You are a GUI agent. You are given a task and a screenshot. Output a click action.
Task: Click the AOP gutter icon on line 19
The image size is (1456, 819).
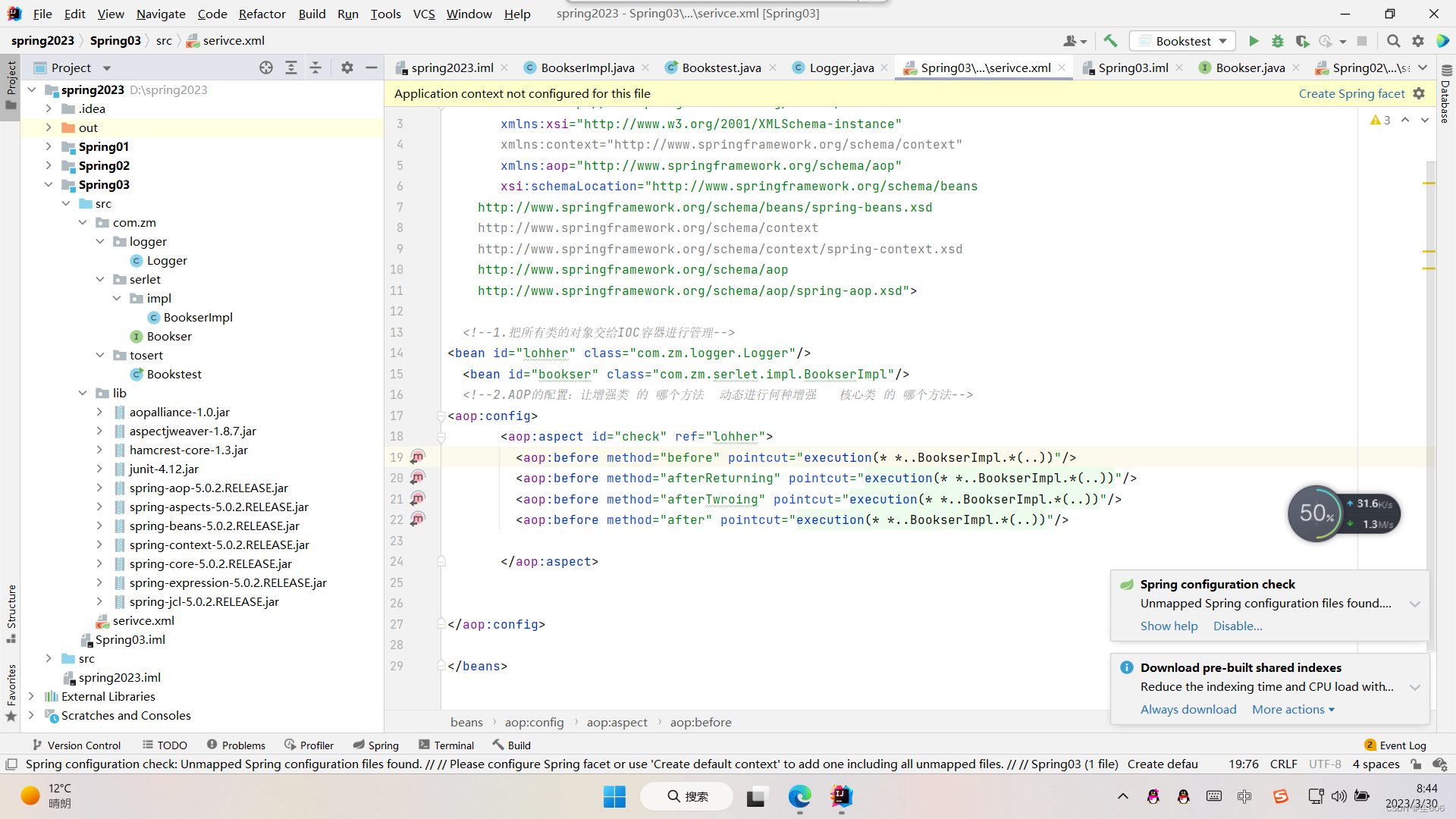click(417, 457)
